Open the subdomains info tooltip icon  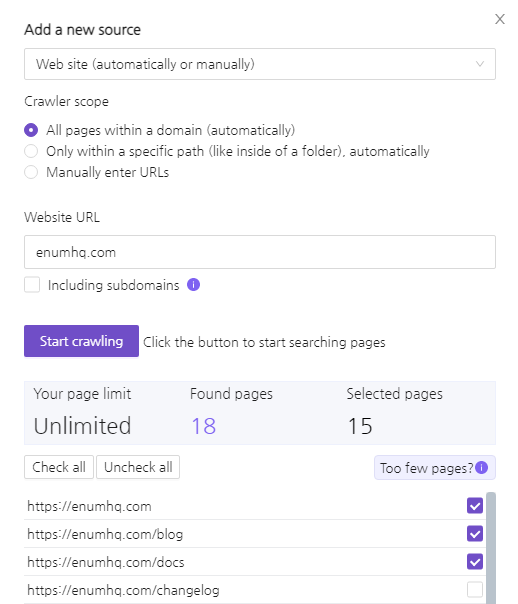193,285
